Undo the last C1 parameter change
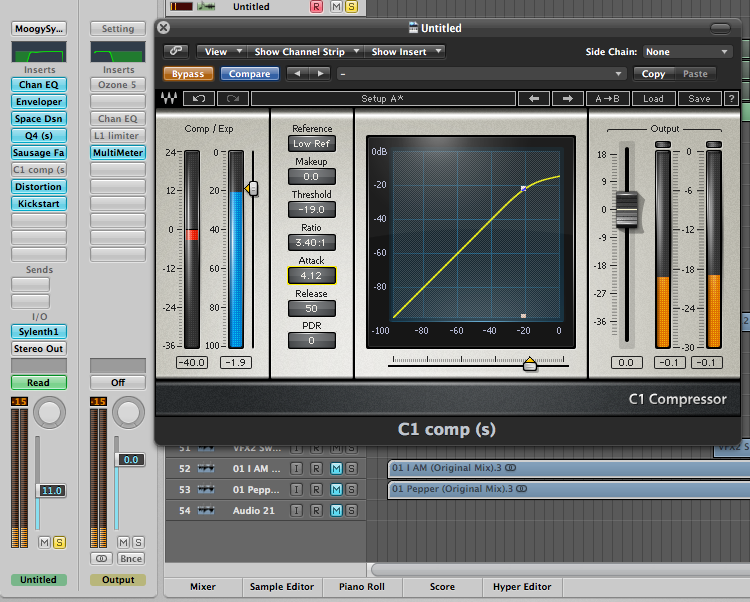 point(199,99)
